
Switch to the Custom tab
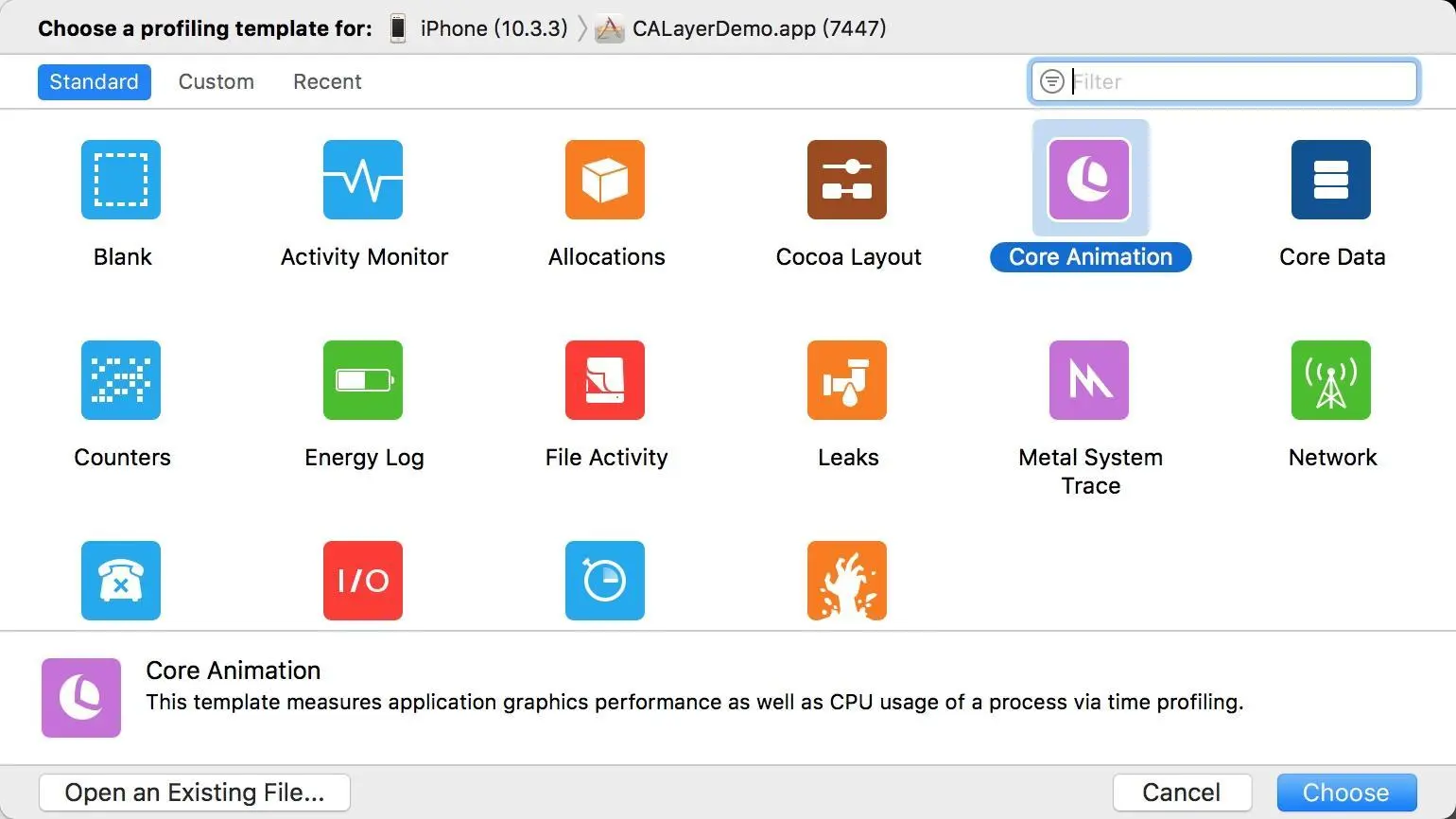(x=217, y=82)
